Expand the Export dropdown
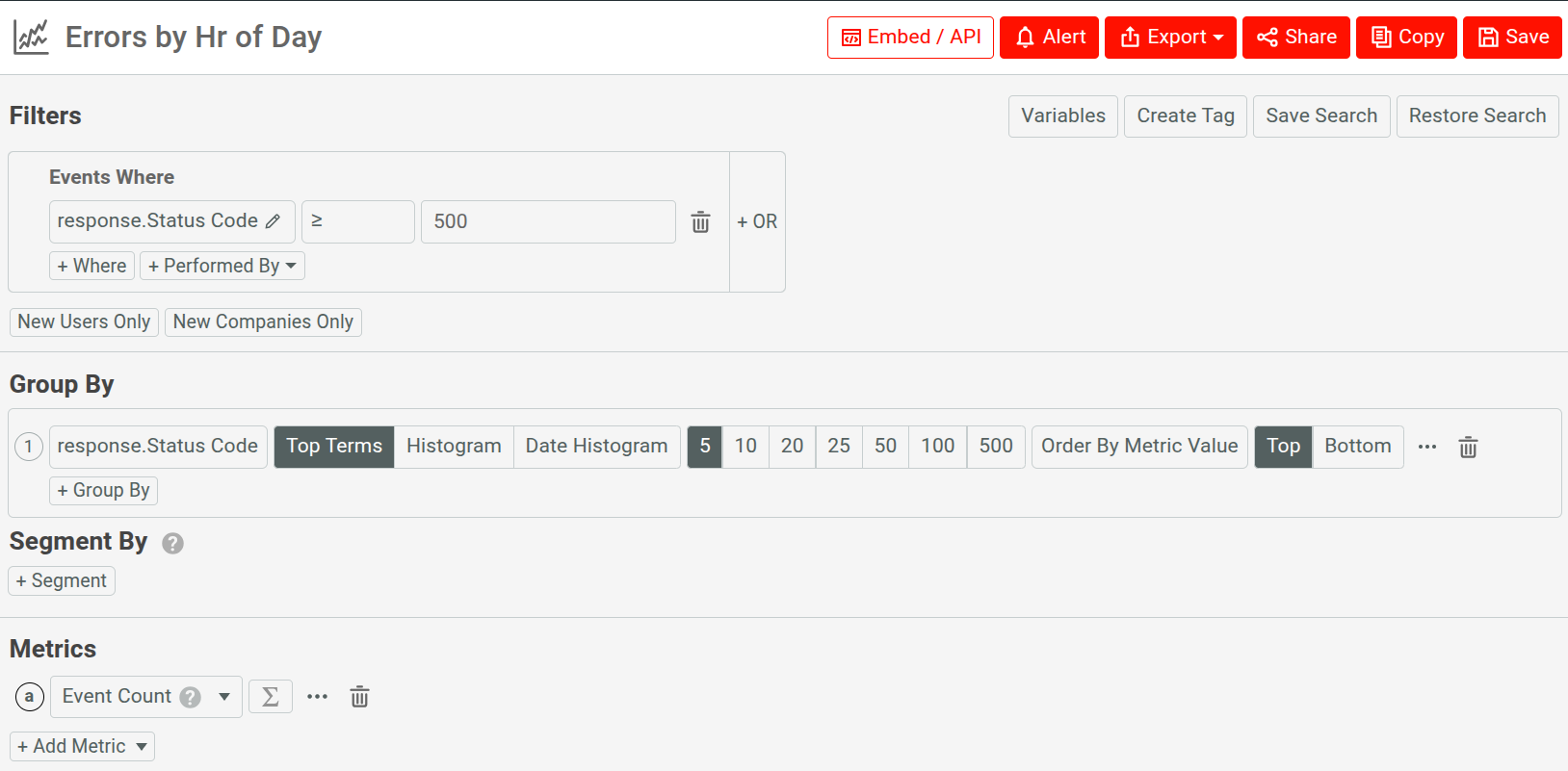Screen dimensions: 1568x771 click(1170, 38)
